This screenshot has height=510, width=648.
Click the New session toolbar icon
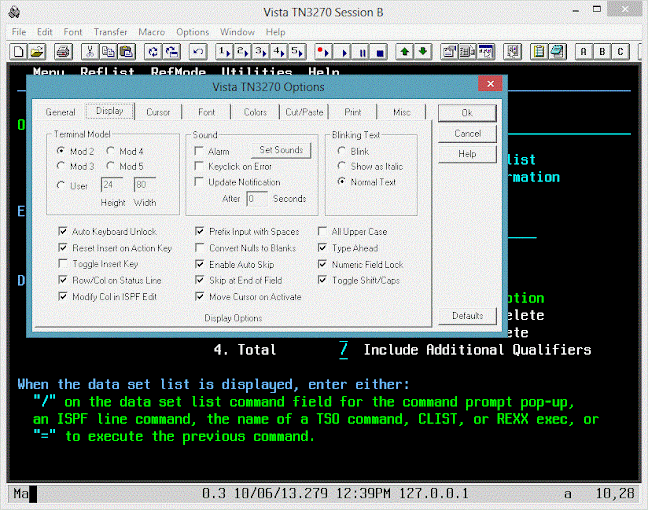[19, 52]
